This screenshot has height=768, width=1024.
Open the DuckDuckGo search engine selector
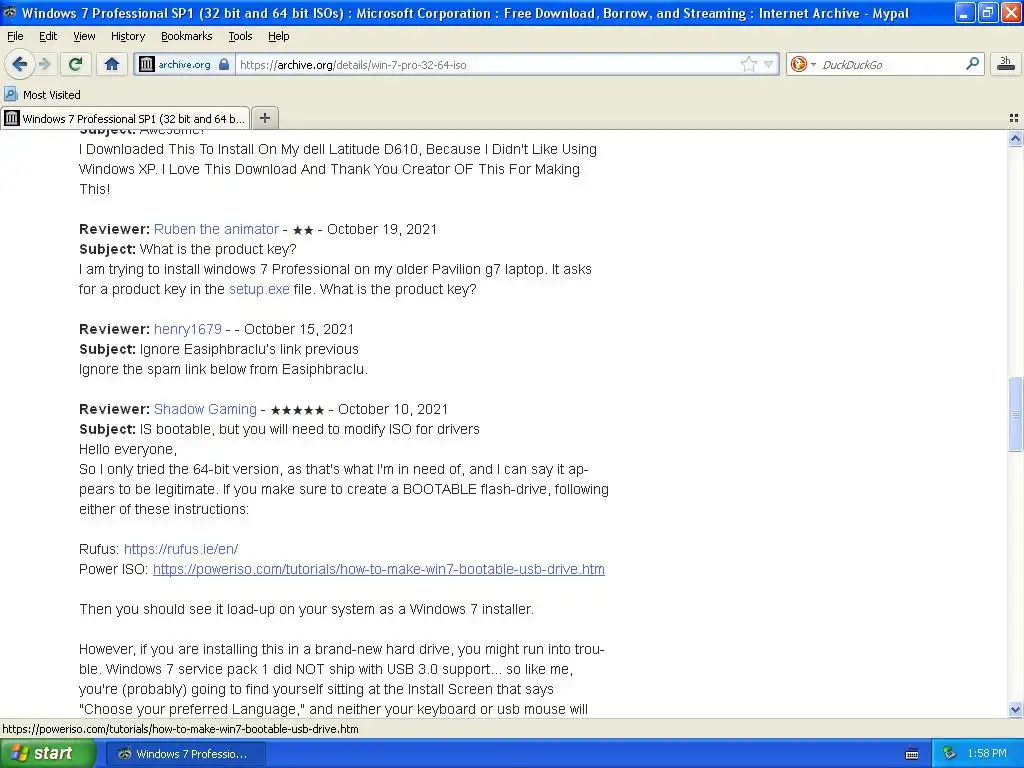(803, 64)
